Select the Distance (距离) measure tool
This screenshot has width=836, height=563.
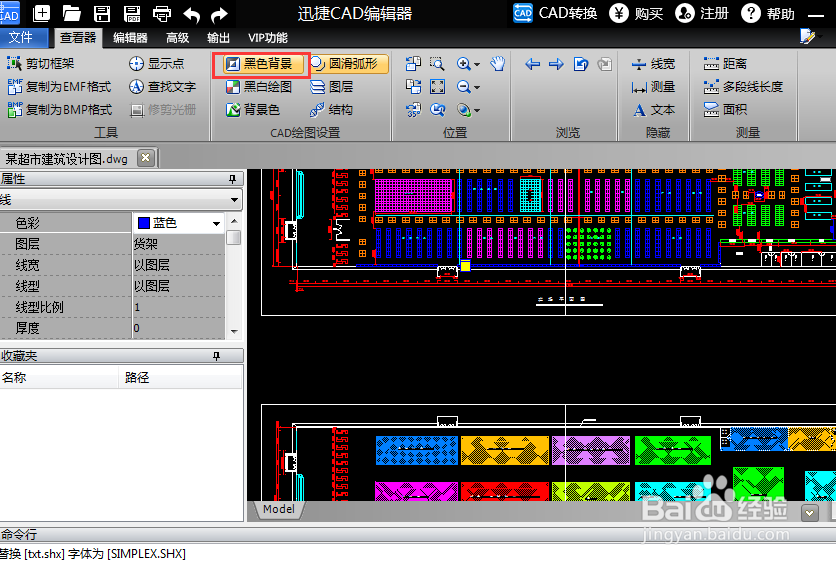tap(725, 64)
